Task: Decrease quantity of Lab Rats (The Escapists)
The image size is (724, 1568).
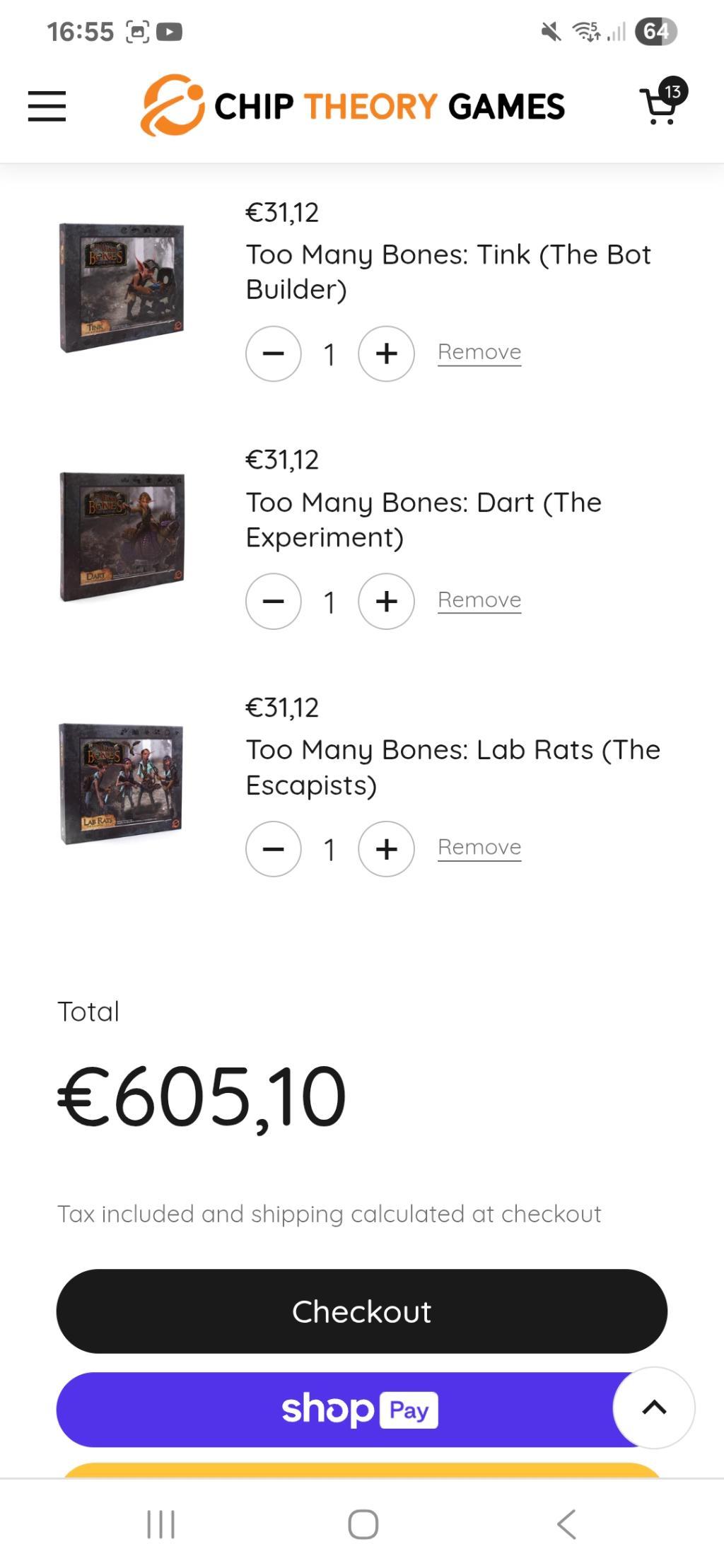Action: tap(274, 849)
